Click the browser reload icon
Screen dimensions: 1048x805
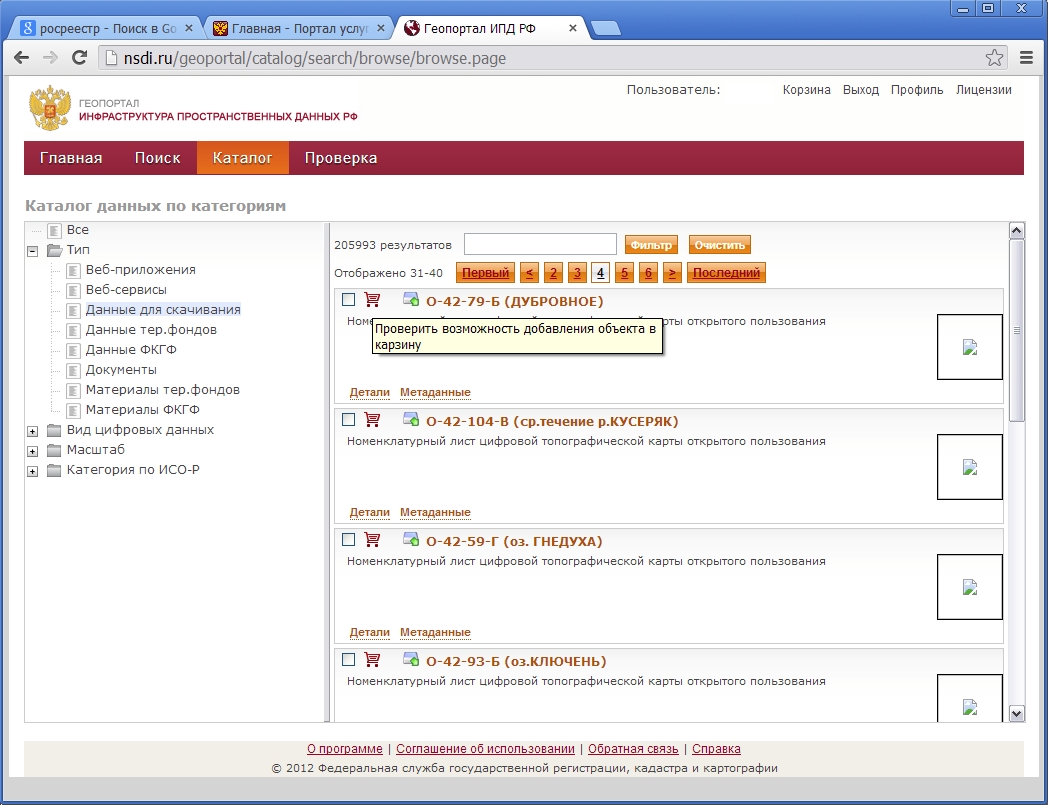[x=80, y=58]
